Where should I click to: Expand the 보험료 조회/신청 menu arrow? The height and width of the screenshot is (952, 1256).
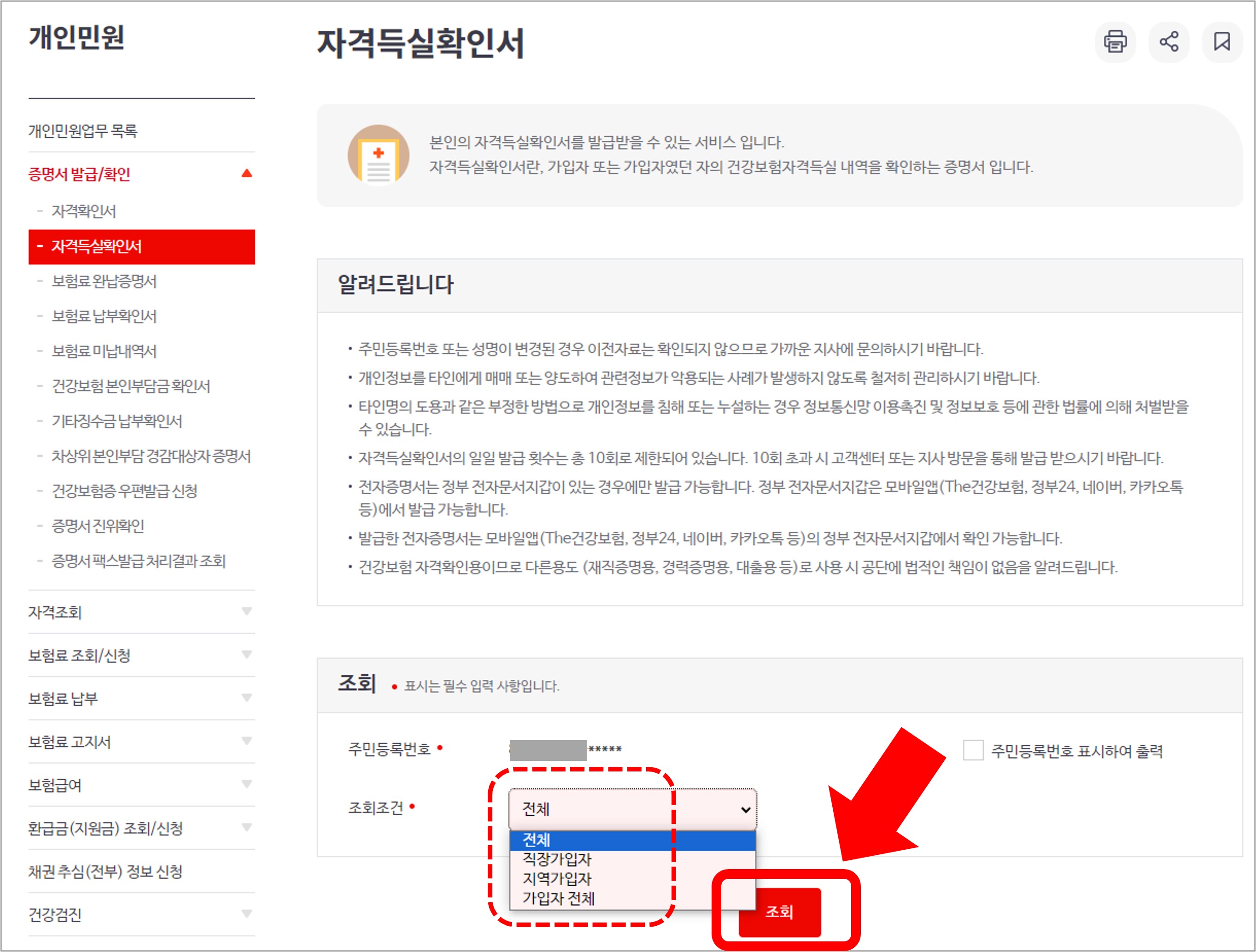pos(246,654)
